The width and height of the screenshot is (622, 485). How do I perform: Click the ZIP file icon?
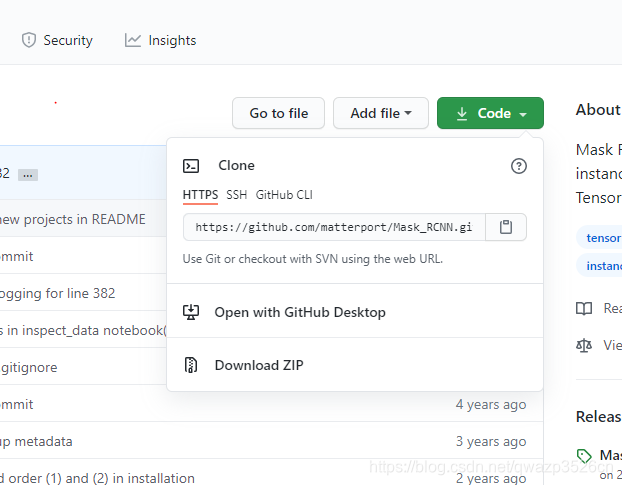[x=191, y=365]
